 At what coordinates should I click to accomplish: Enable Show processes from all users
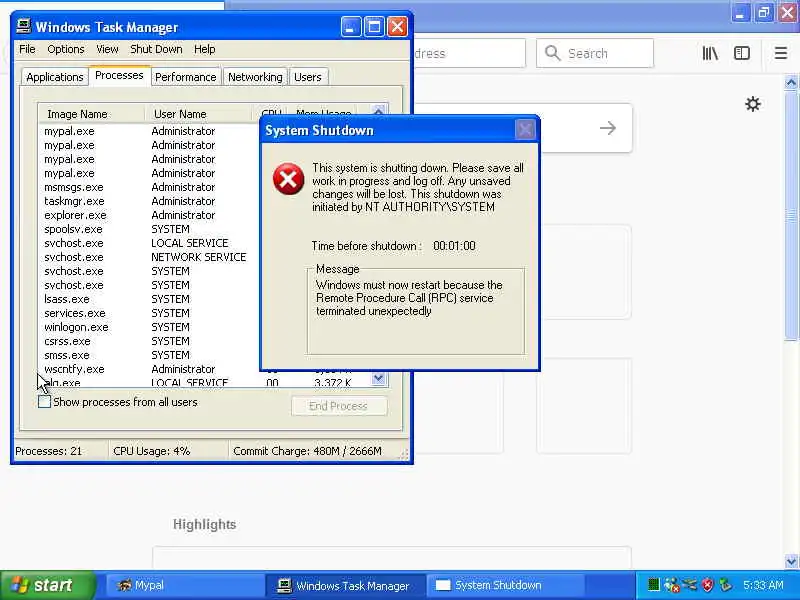click(x=44, y=402)
